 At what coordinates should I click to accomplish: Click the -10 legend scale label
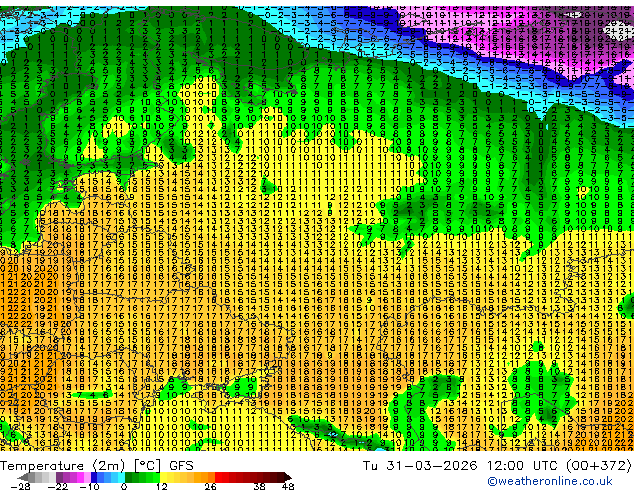[89, 486]
